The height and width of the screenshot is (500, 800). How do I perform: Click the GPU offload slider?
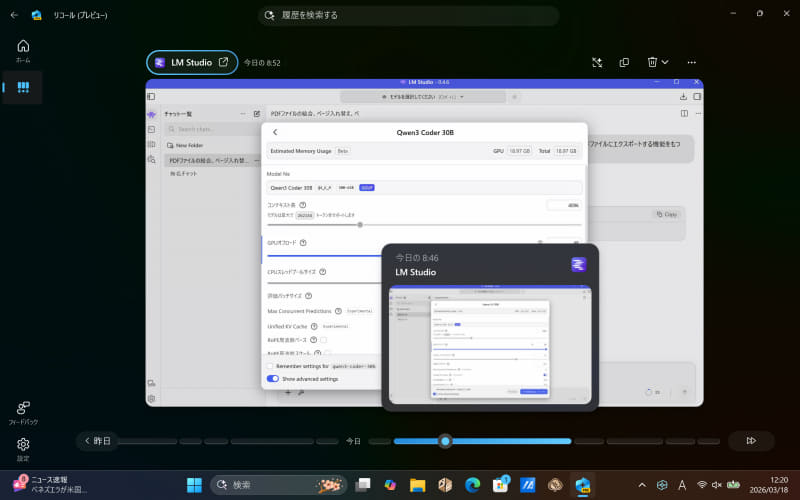tap(324, 255)
